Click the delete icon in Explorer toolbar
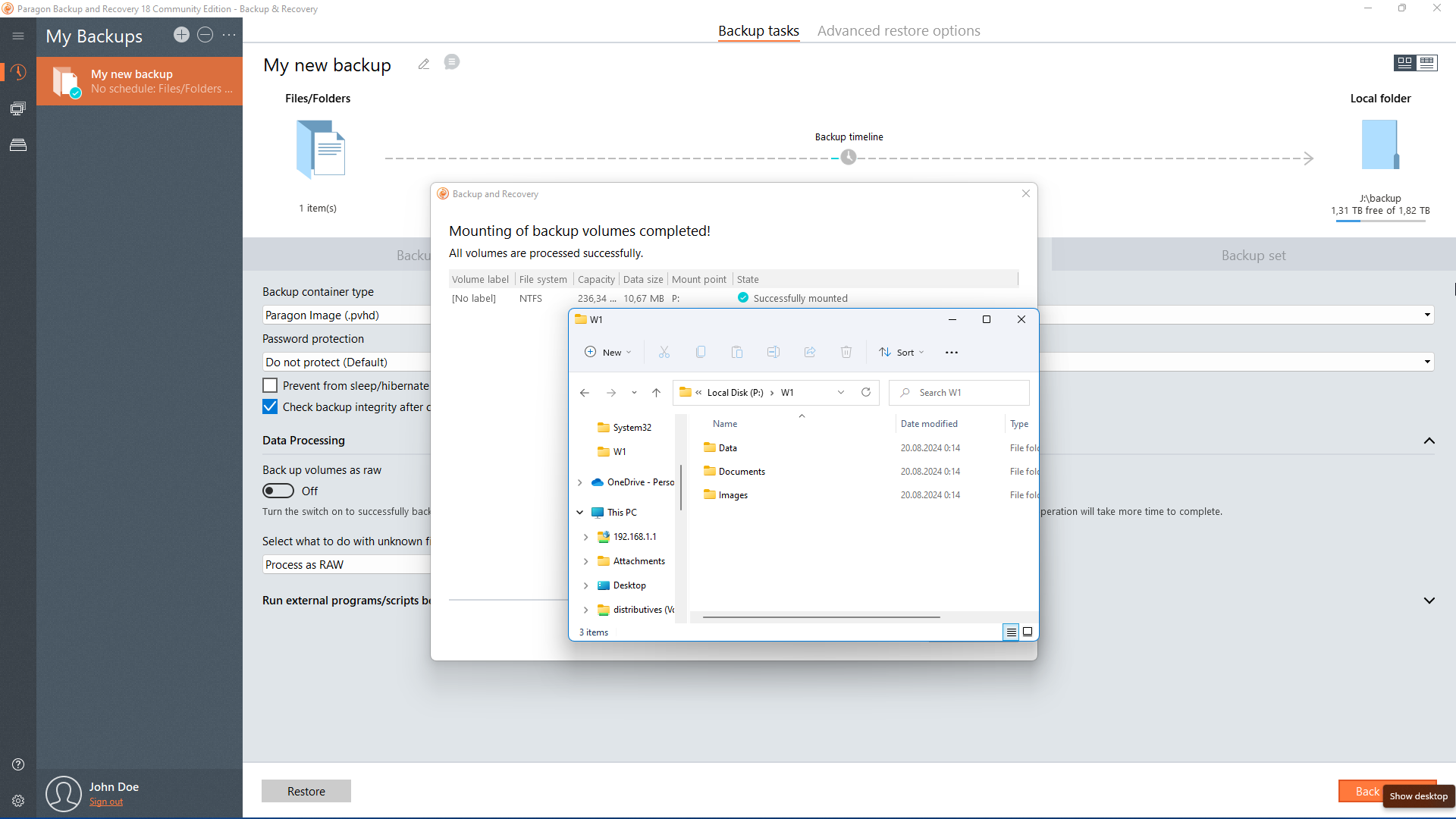Viewport: 1456px width, 819px height. 846,352
